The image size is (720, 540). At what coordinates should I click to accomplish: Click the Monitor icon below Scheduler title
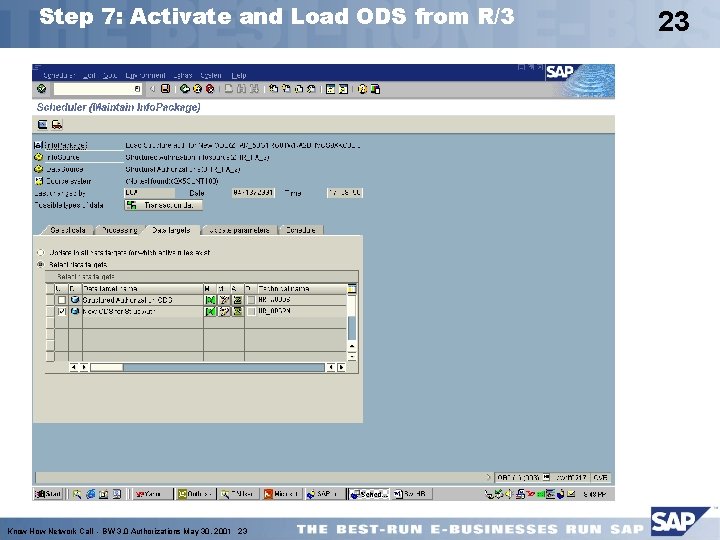tap(43, 124)
